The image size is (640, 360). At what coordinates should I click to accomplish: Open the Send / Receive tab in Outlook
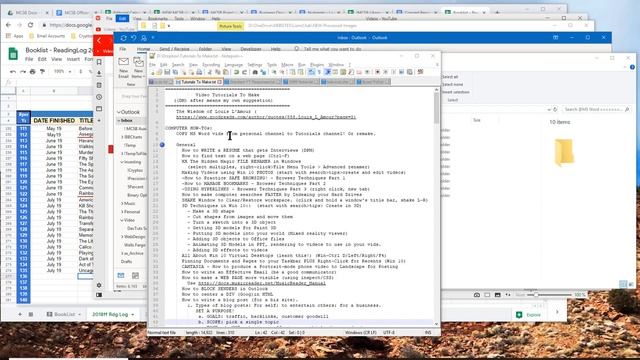[174, 49]
